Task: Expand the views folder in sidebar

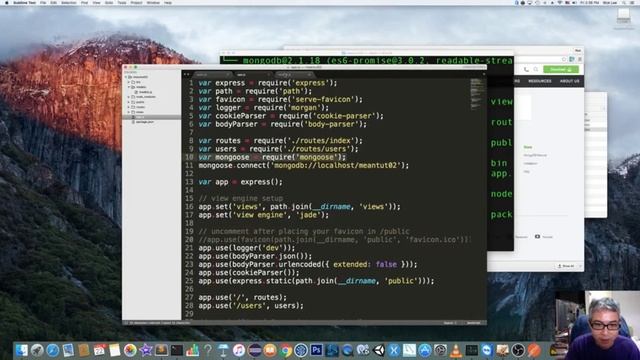Action: pyautogui.click(x=129, y=112)
